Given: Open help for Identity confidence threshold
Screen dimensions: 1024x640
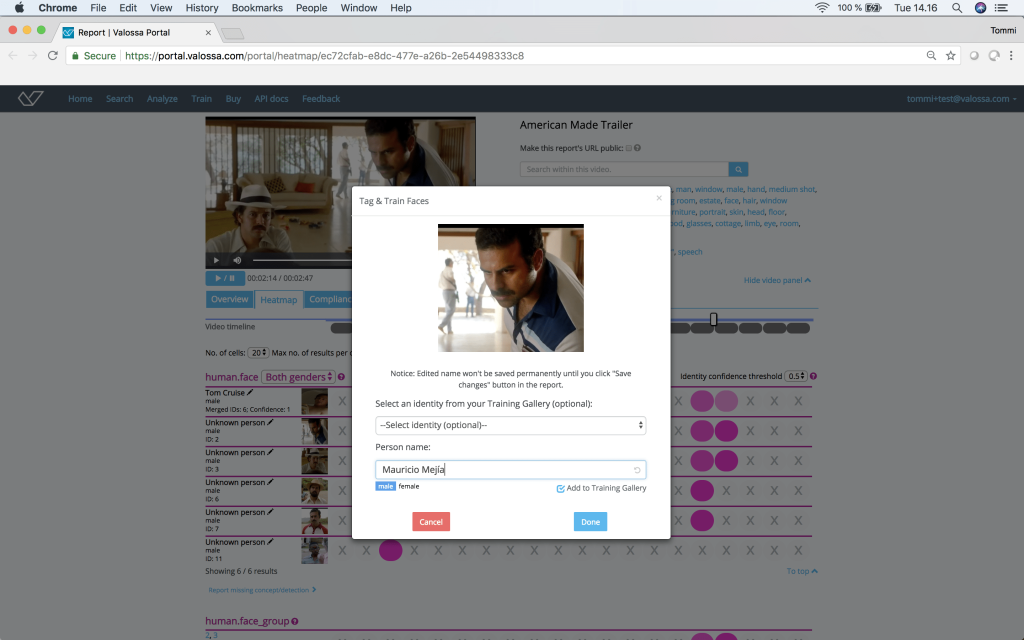Looking at the screenshot, I should pos(813,376).
